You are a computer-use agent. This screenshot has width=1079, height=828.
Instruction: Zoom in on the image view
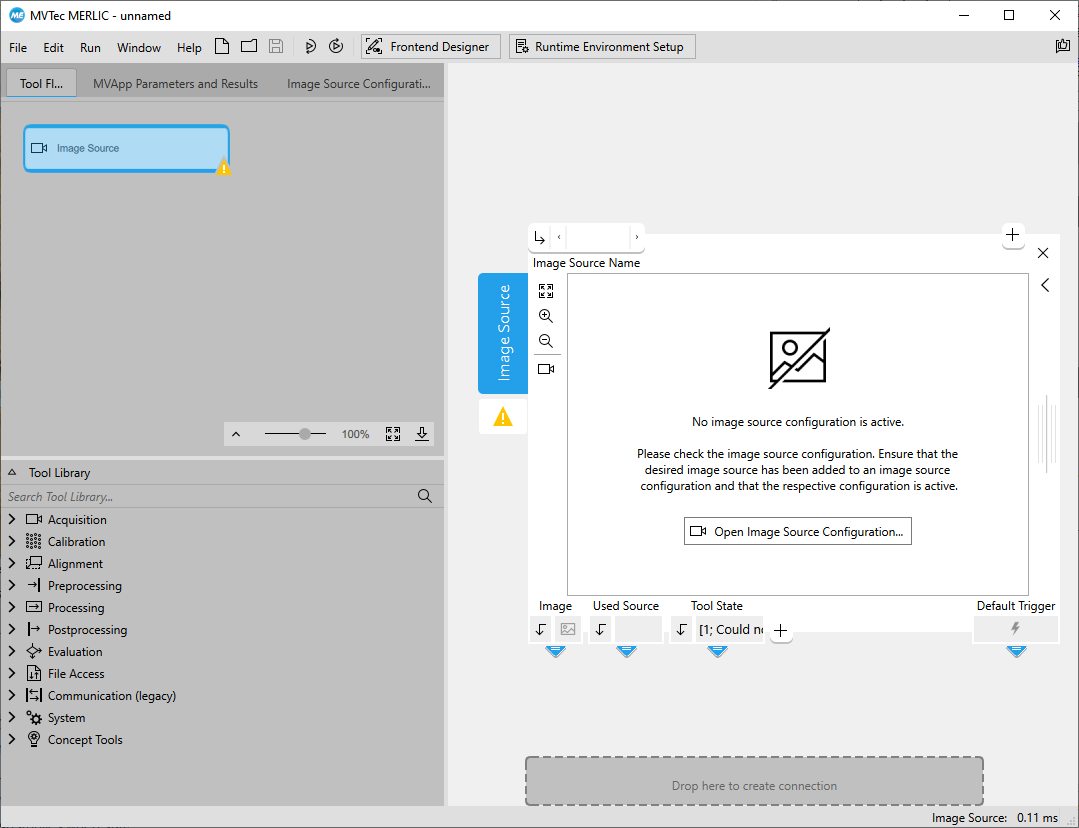pyautogui.click(x=546, y=316)
